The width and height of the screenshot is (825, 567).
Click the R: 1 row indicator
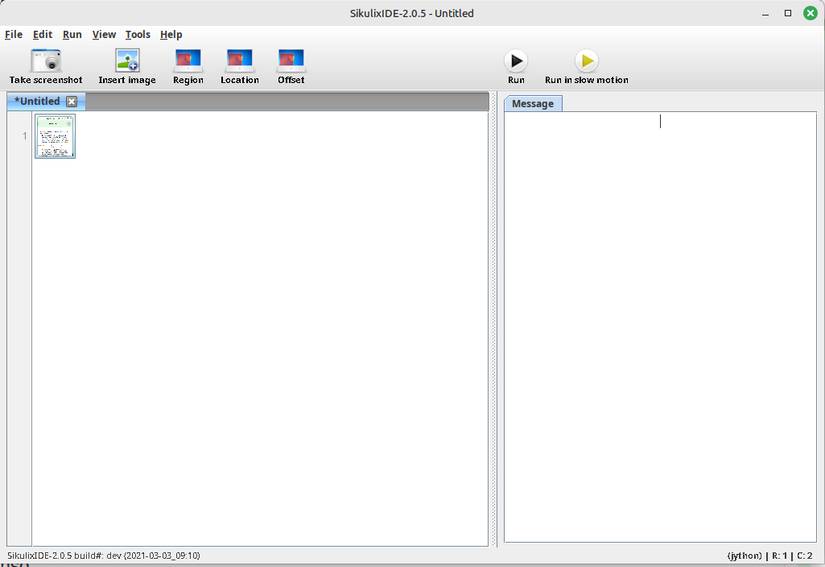click(x=779, y=555)
